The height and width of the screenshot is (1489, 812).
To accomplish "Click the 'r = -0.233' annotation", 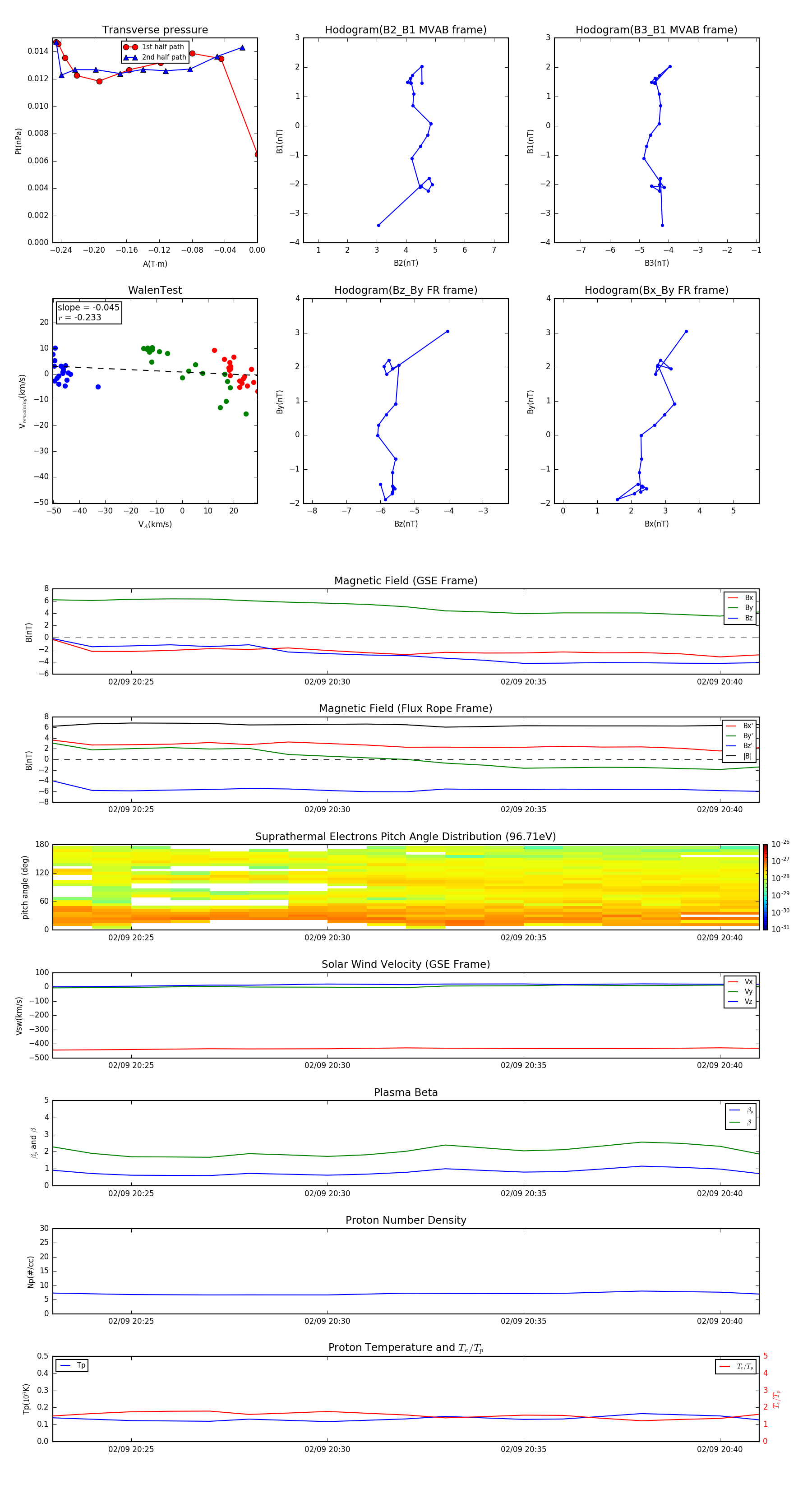I will click(80, 317).
